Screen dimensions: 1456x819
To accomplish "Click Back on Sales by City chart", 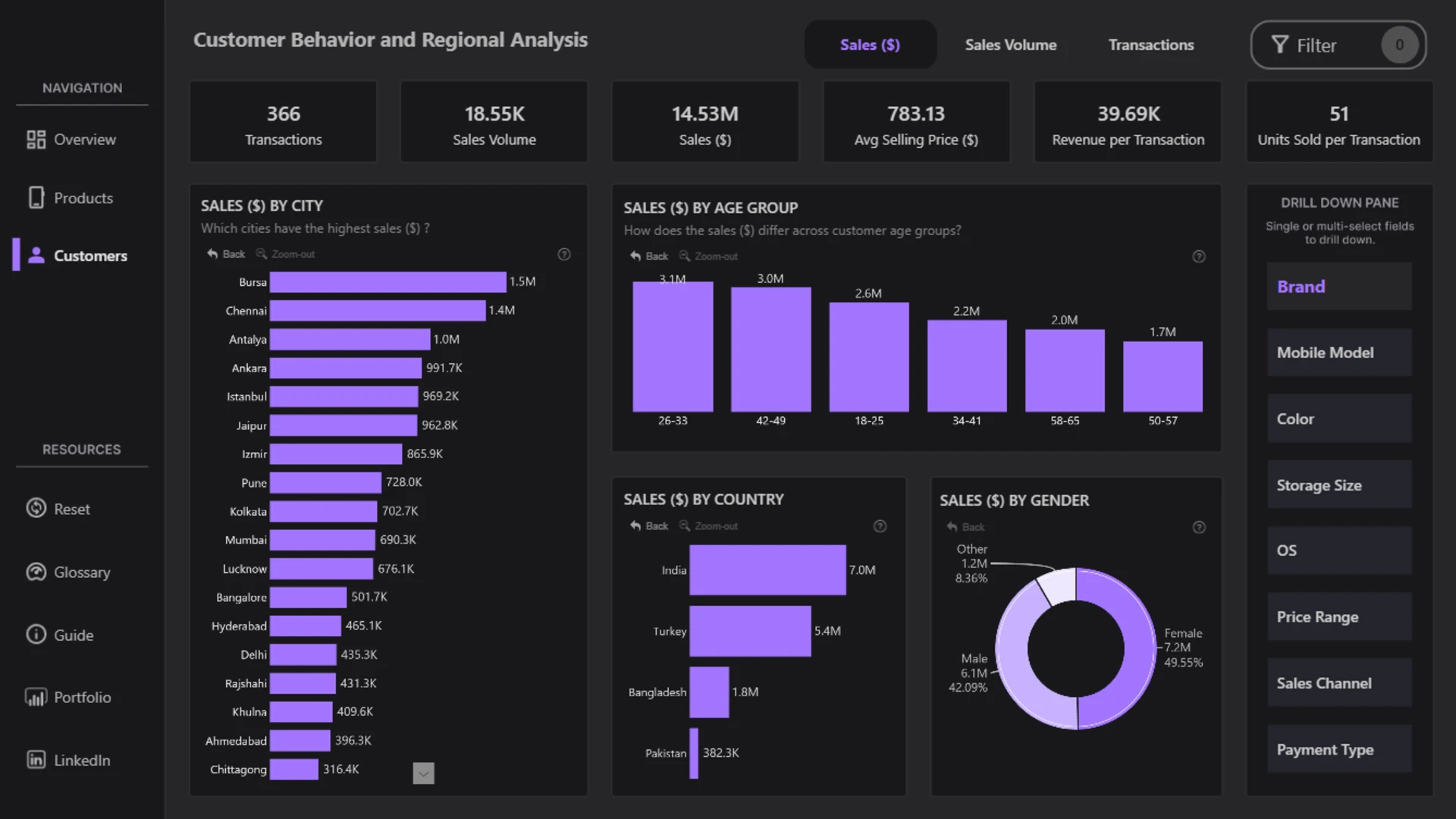I will [x=226, y=254].
